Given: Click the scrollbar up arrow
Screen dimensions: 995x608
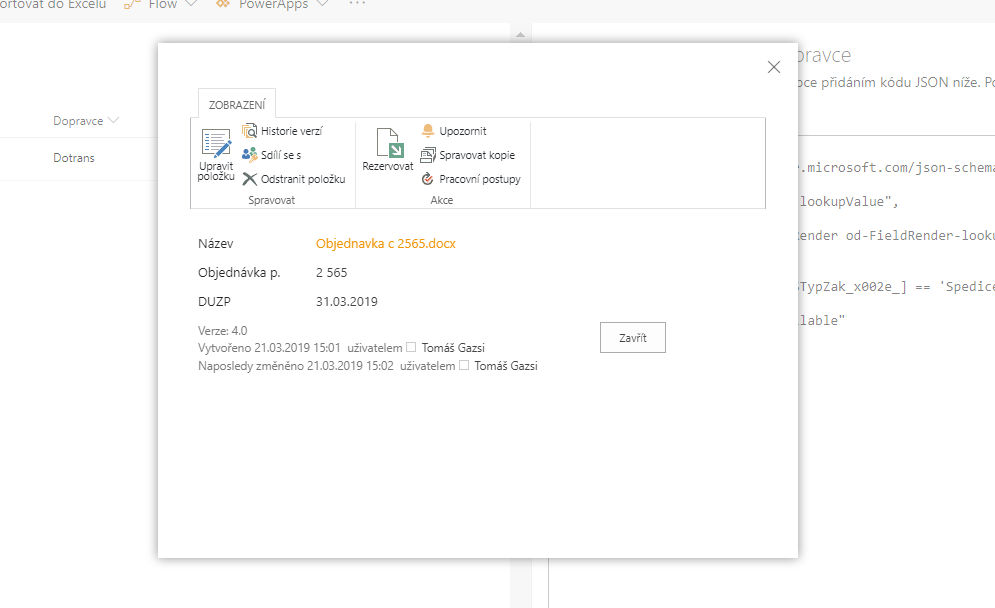Looking at the screenshot, I should pyautogui.click(x=520, y=35).
